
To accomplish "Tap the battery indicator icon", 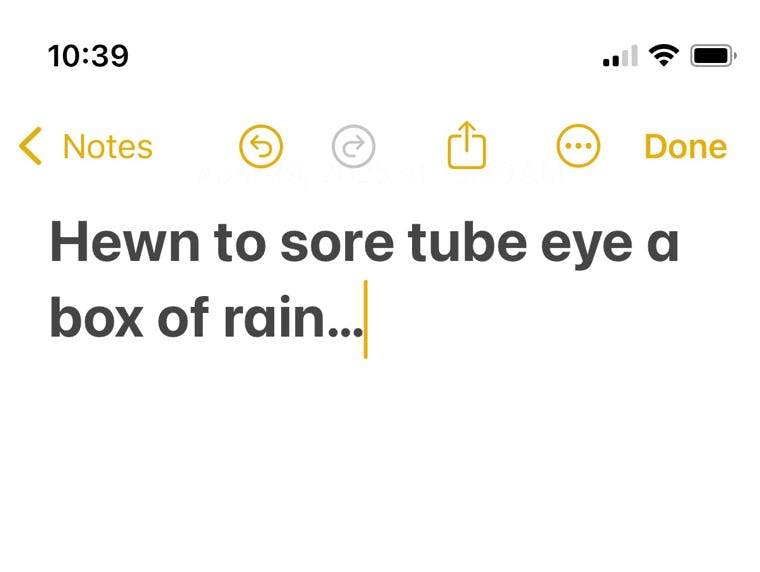I will (x=714, y=56).
